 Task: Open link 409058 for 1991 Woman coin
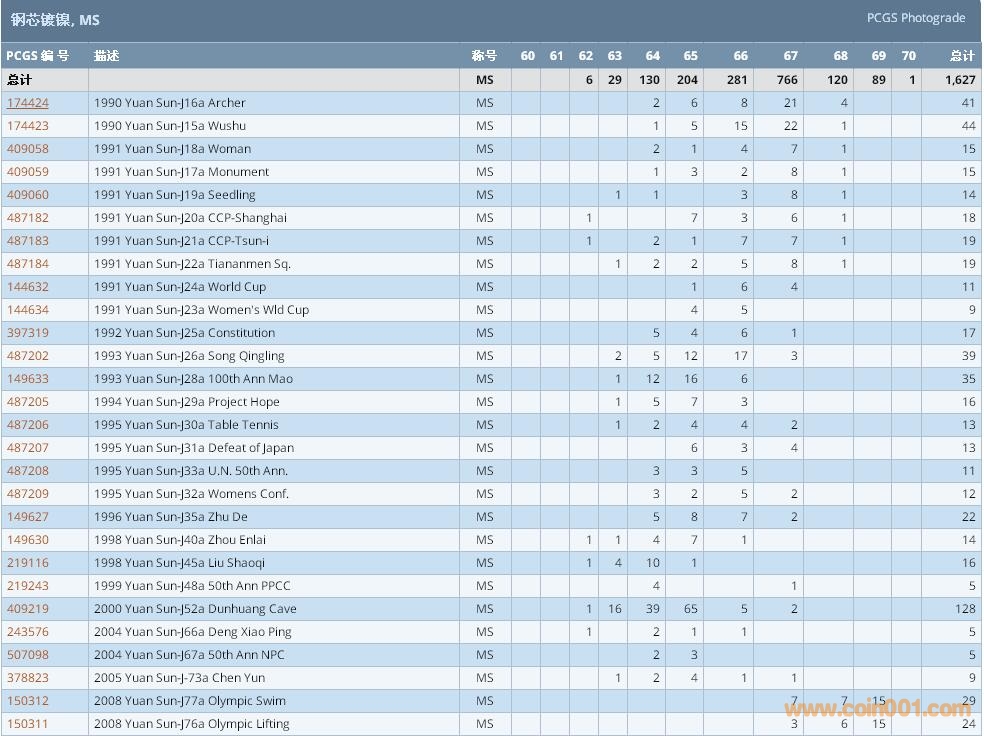pyautogui.click(x=28, y=149)
